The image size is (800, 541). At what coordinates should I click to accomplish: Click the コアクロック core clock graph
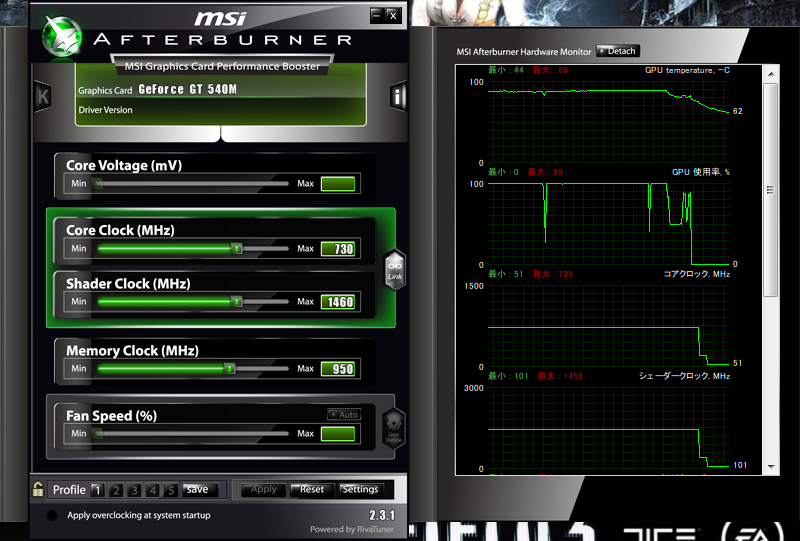pyautogui.click(x=609, y=326)
